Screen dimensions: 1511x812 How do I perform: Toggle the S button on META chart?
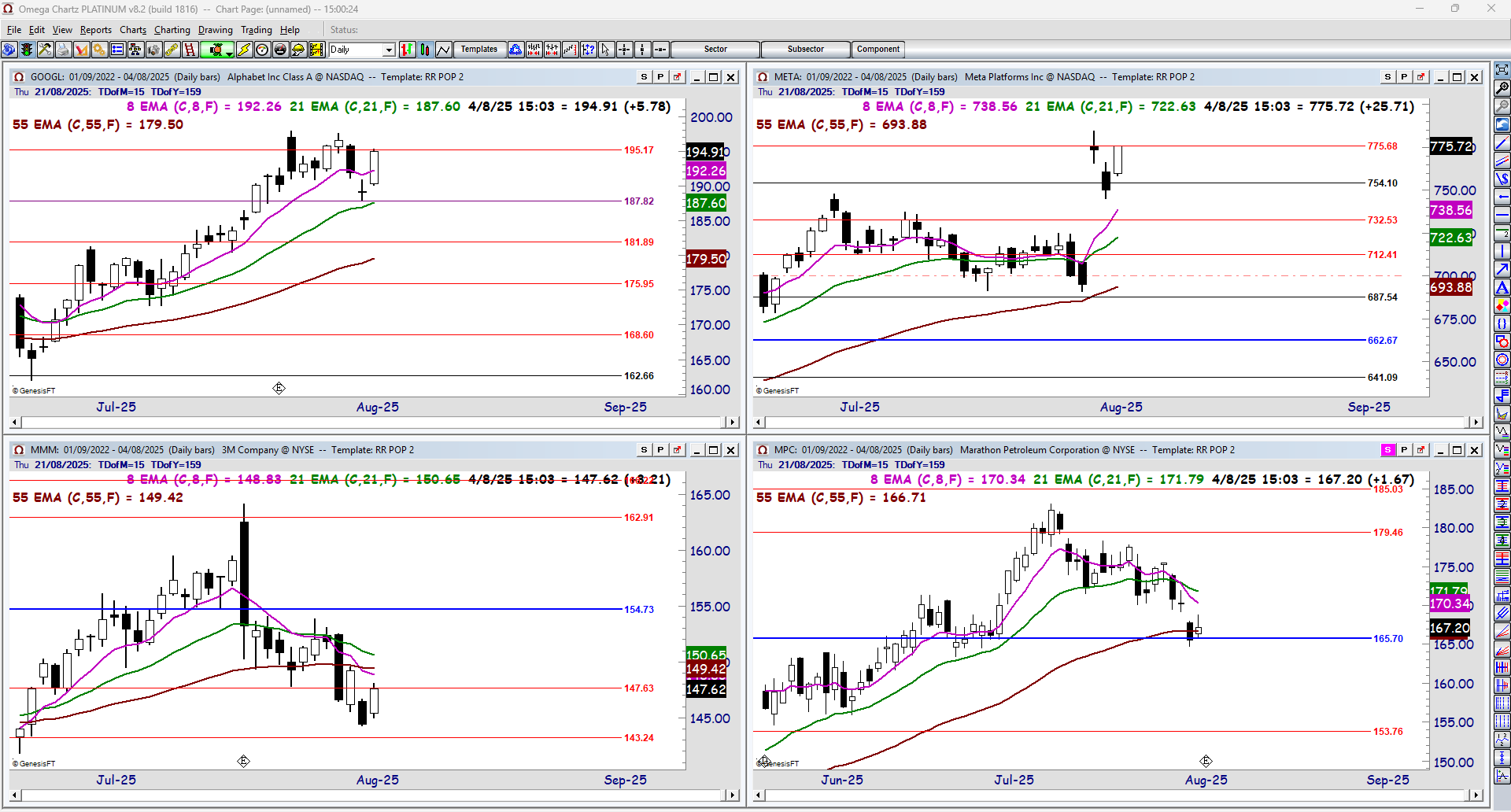[1387, 77]
